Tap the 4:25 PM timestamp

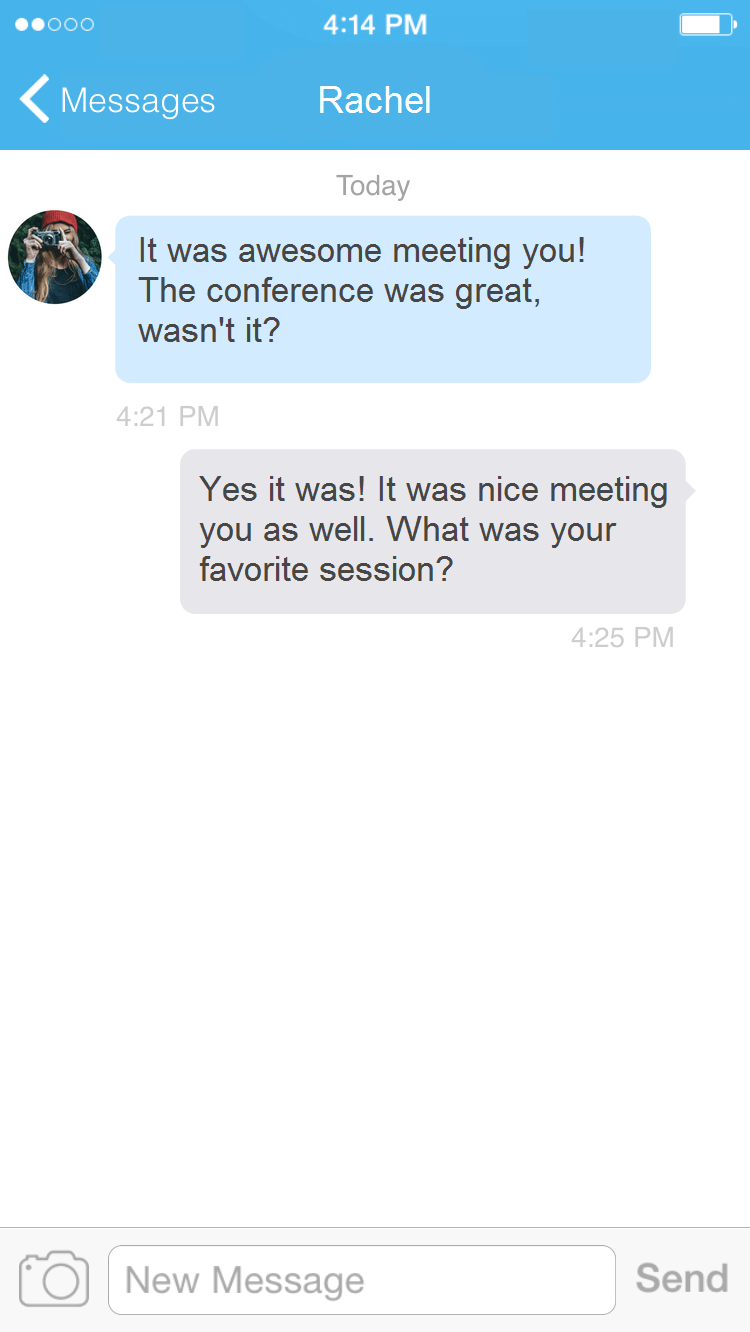[623, 637]
